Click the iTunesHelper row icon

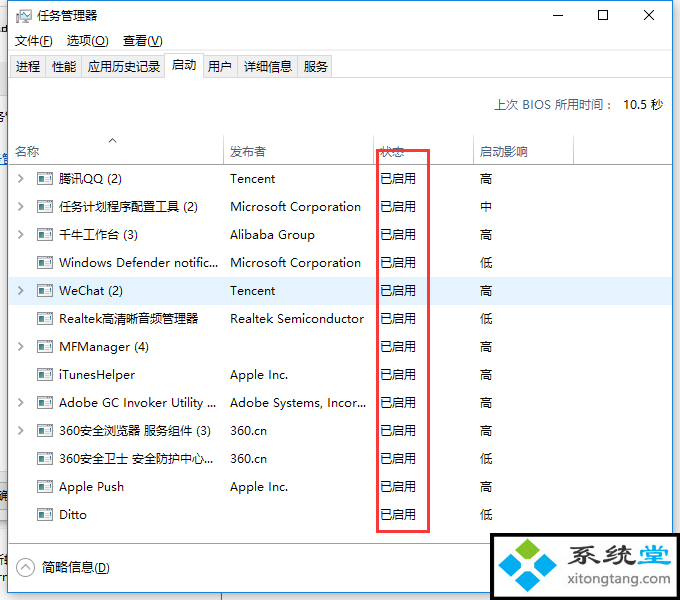(x=45, y=375)
